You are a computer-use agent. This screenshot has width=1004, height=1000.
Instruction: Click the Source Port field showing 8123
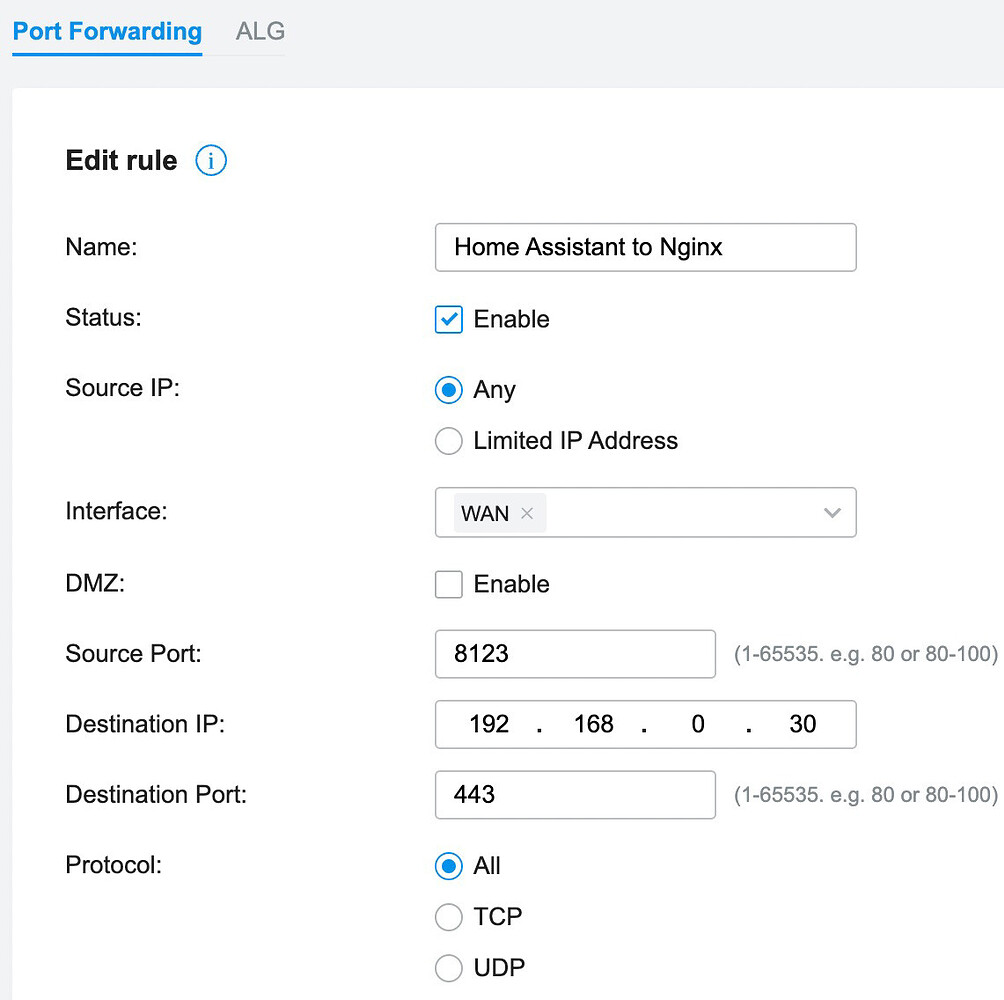(x=575, y=654)
